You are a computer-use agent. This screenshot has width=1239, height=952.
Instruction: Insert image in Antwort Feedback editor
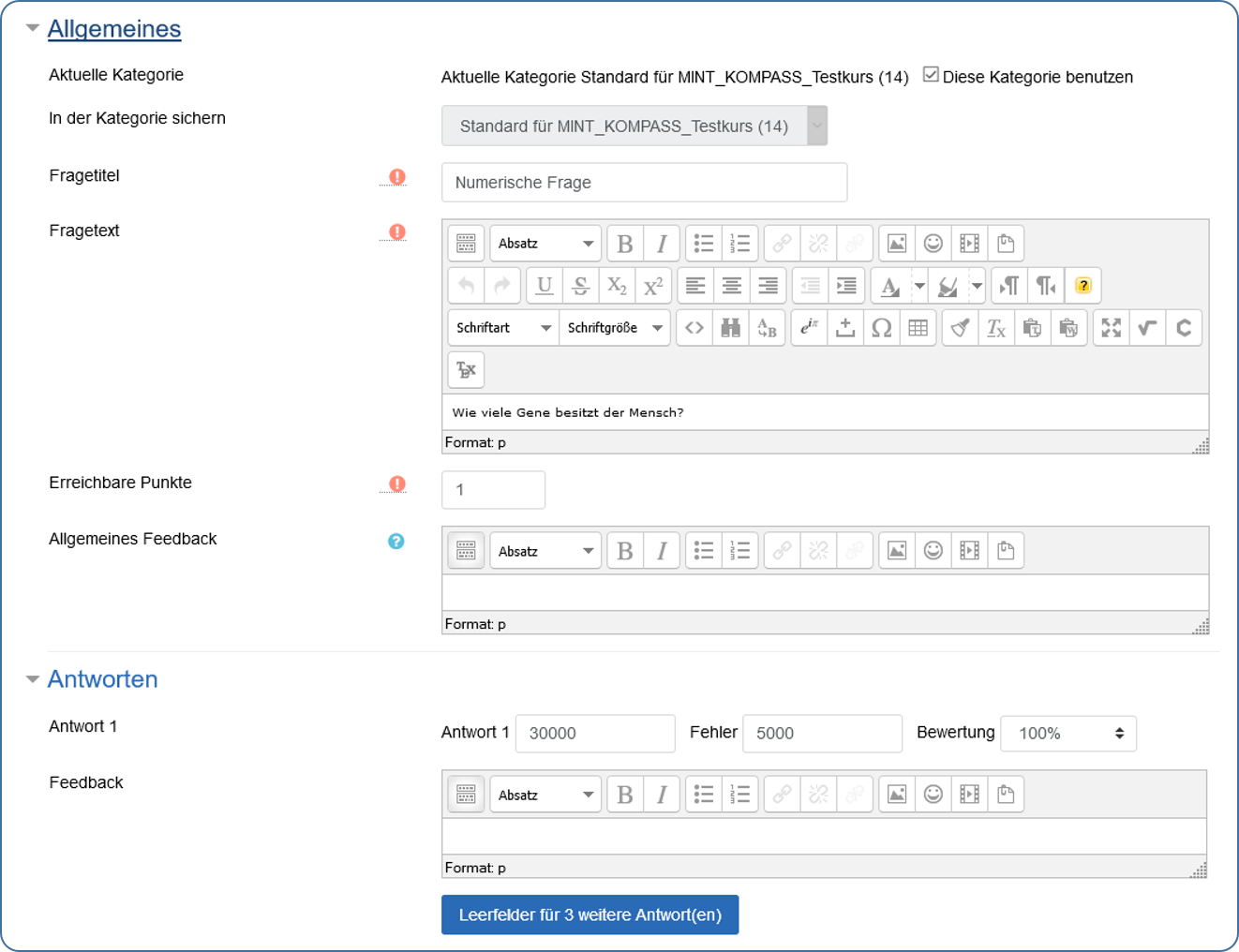point(897,795)
